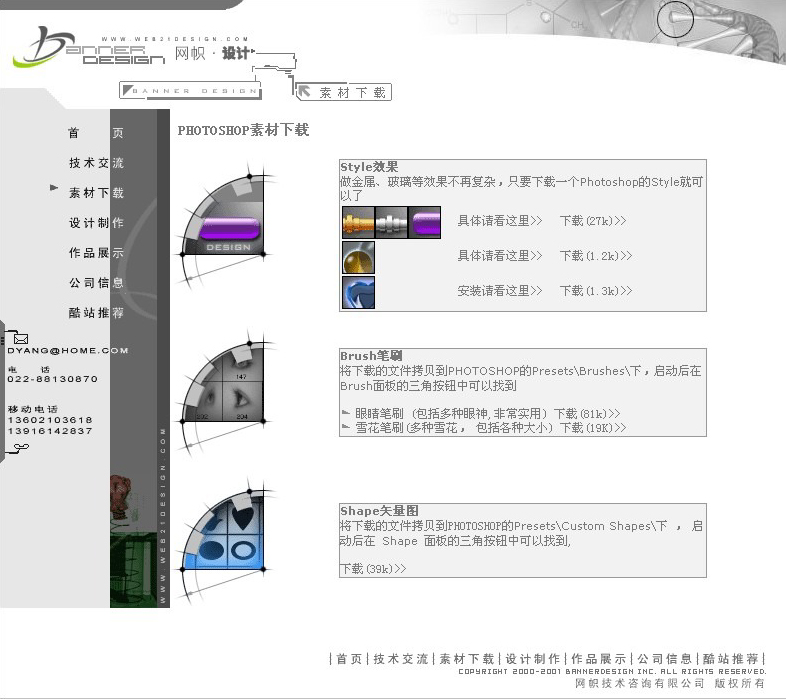Click 首页 in the footer navigation
Image resolution: width=786 pixels, height=700 pixels.
point(349,659)
